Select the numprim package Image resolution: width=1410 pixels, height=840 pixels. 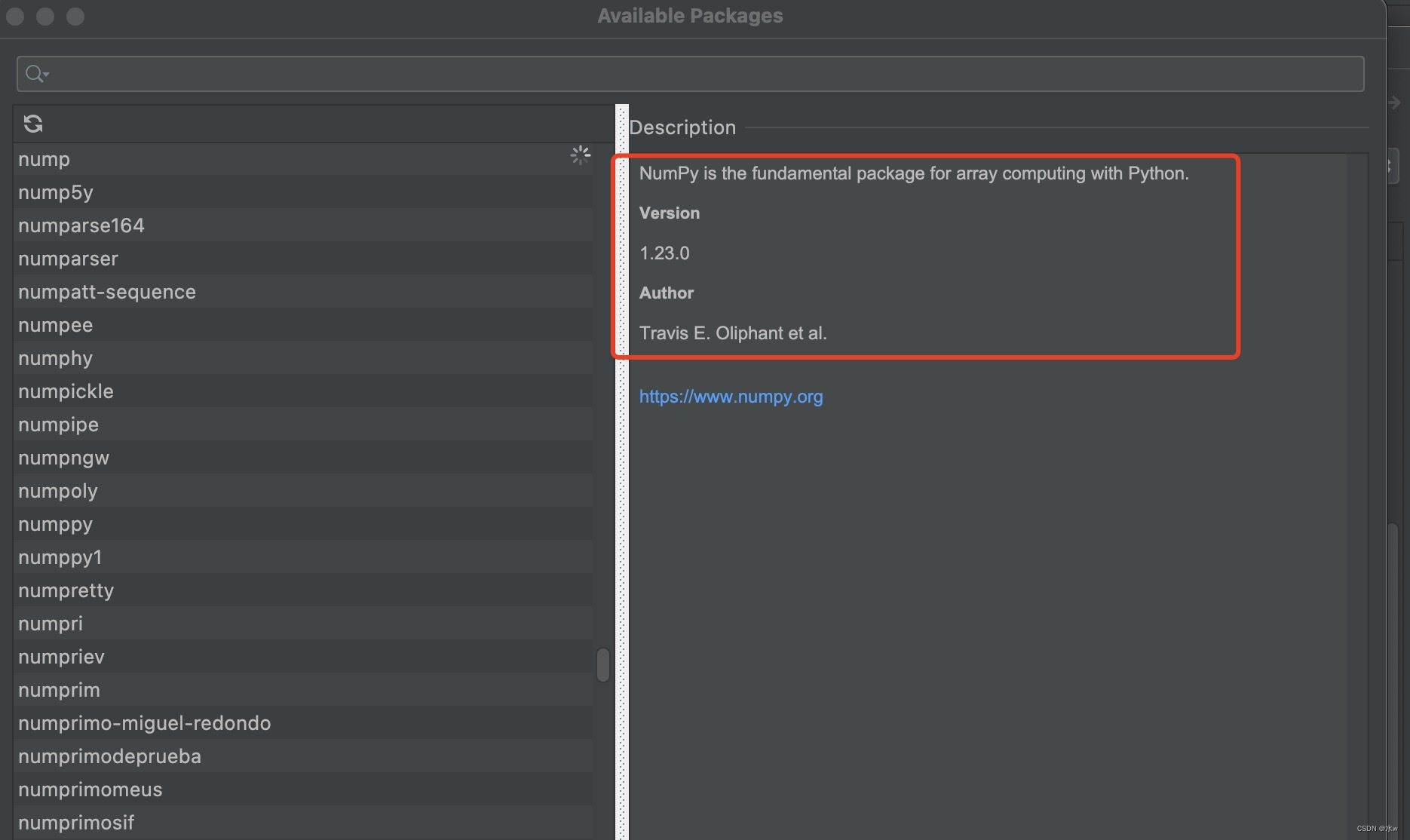[303, 690]
